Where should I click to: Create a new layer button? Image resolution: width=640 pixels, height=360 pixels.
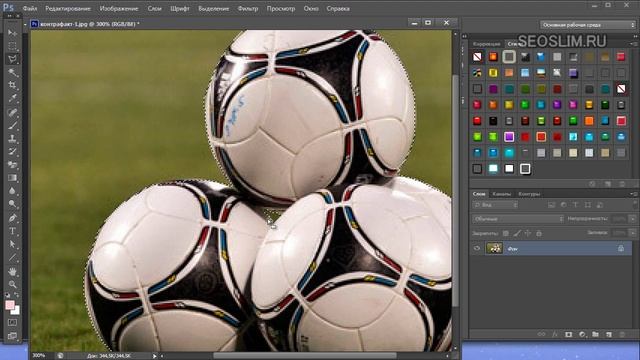(x=609, y=334)
